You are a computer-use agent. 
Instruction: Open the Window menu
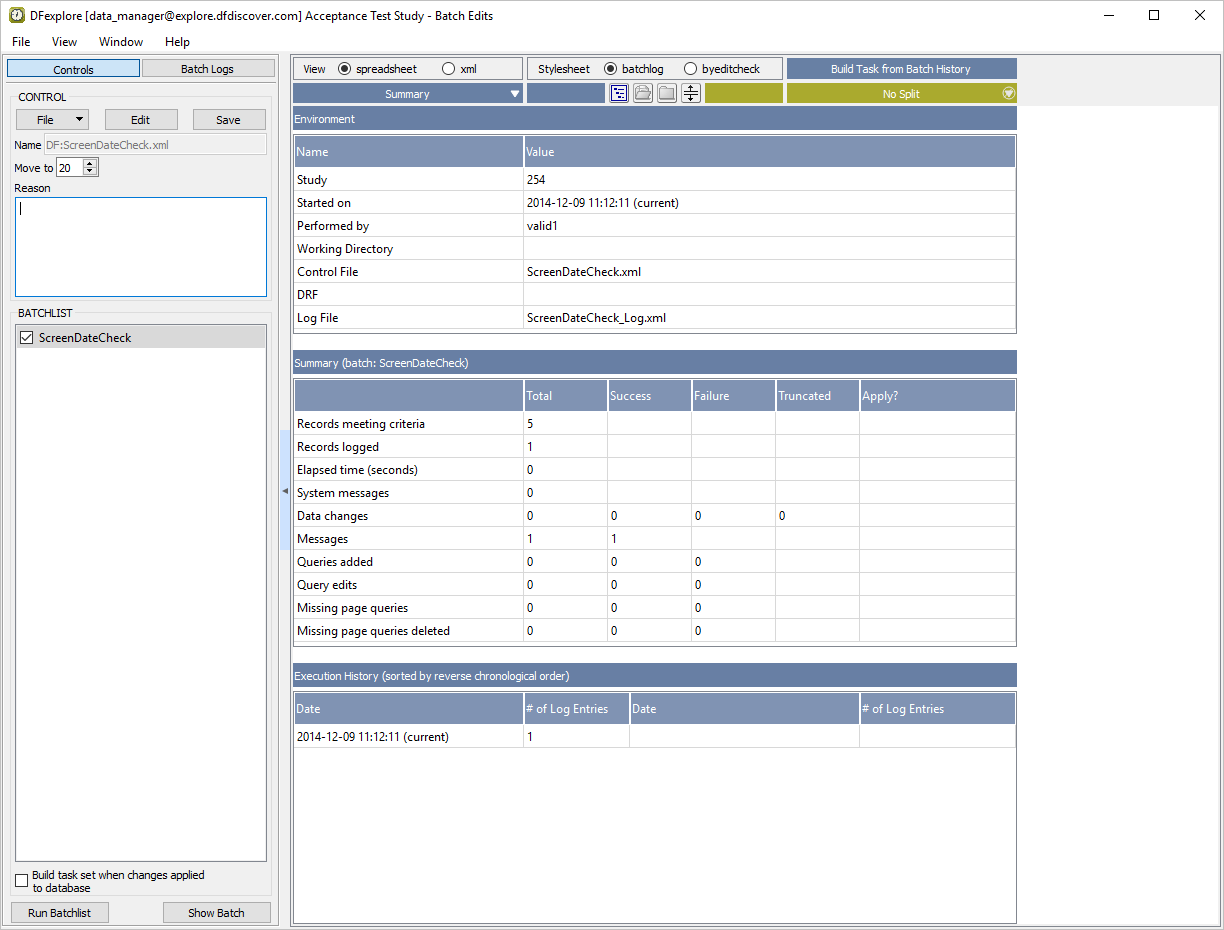120,42
